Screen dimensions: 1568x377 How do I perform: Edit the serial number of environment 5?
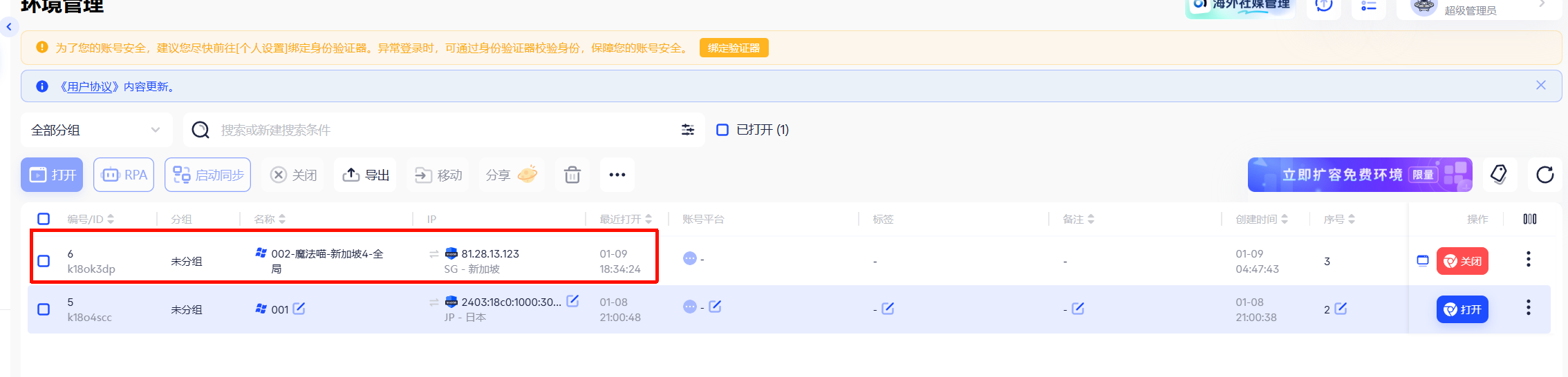click(x=1341, y=309)
